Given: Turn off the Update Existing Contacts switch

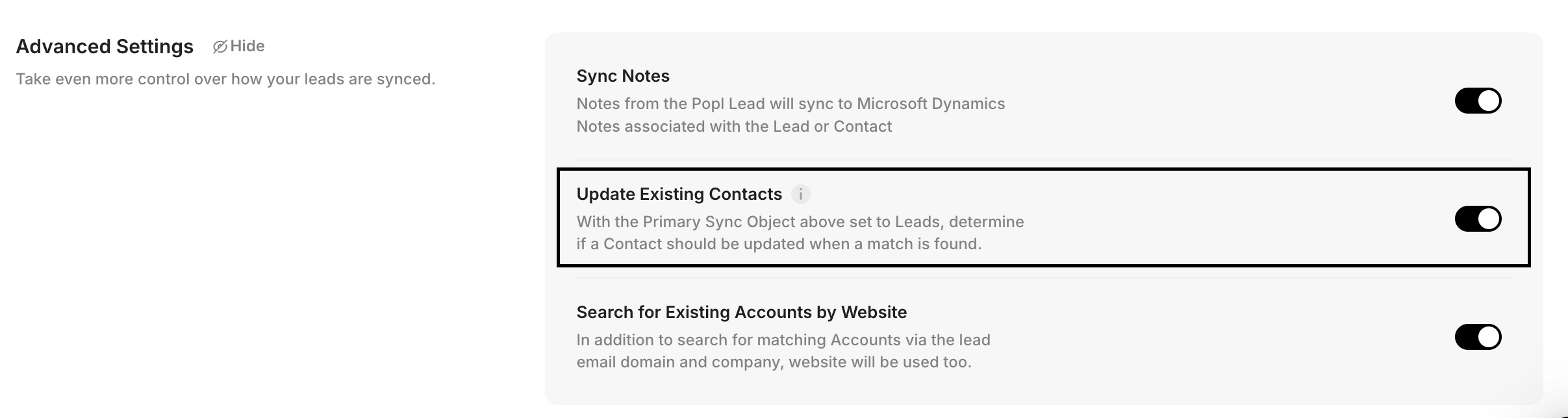Looking at the screenshot, I should (x=1478, y=219).
